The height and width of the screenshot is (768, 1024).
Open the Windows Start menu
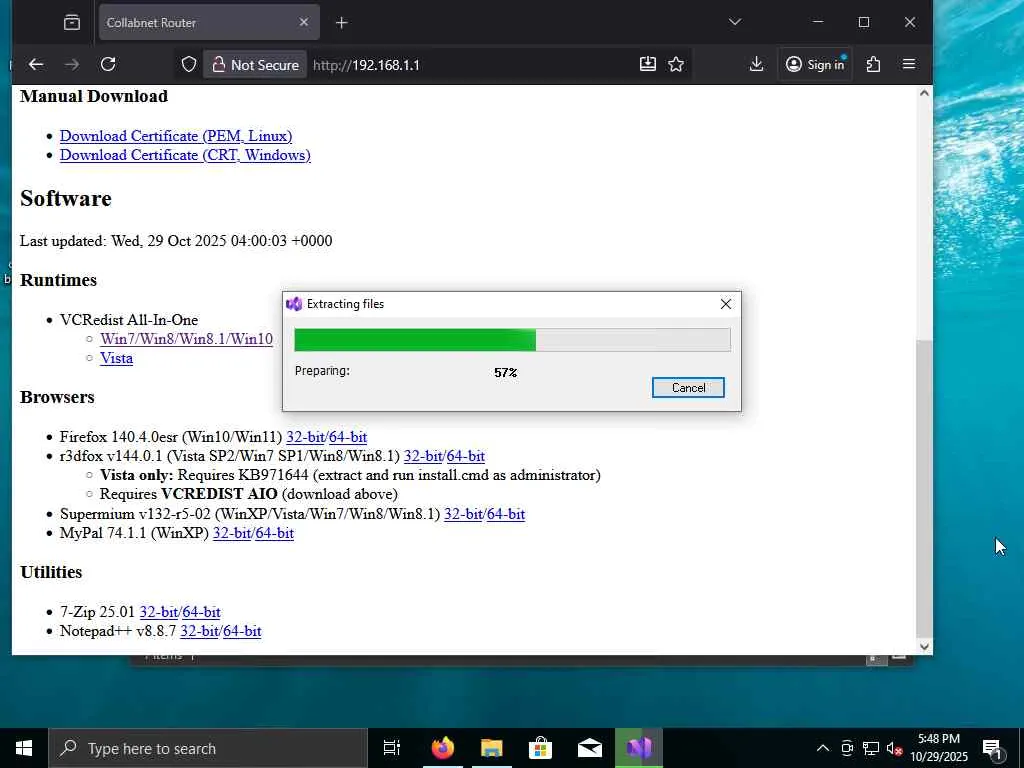tap(24, 748)
